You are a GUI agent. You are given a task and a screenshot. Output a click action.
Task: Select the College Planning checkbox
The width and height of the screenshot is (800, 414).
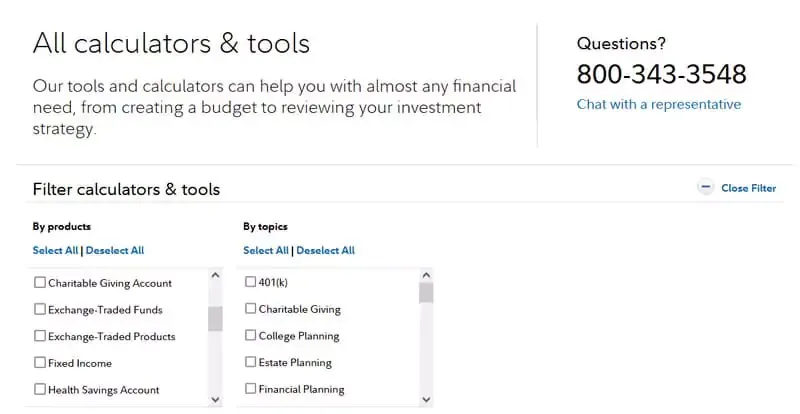pyautogui.click(x=251, y=335)
